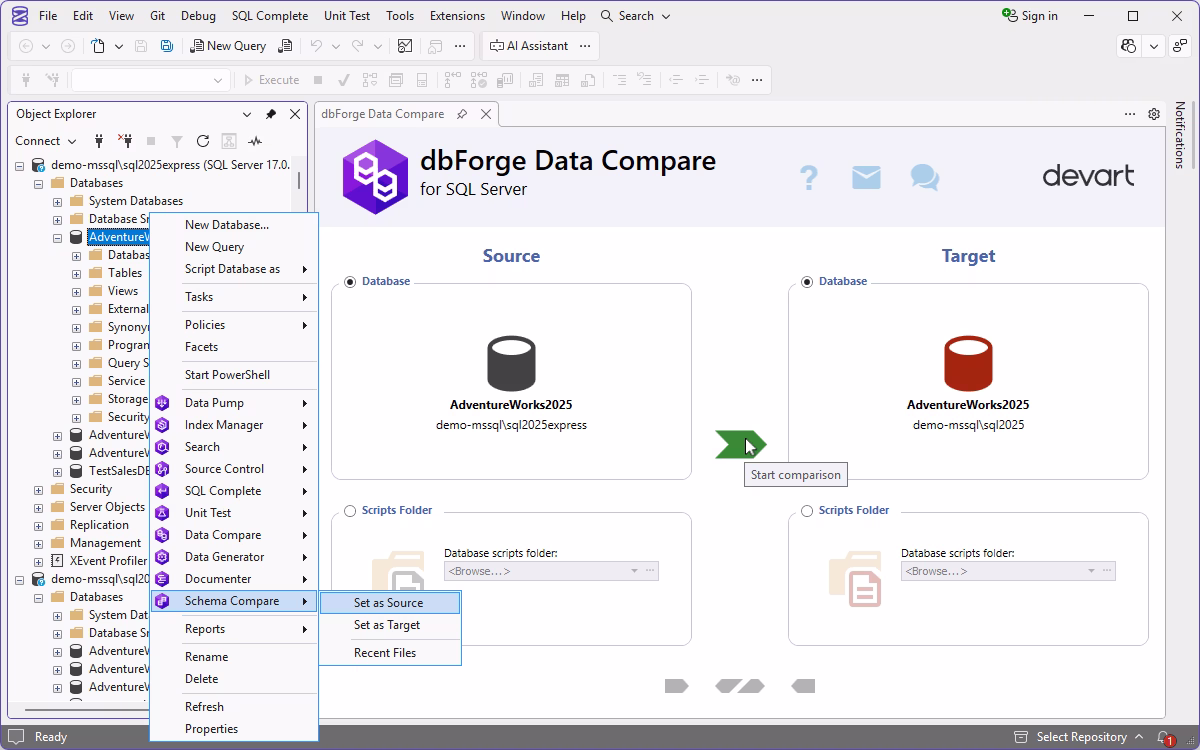Click the target red database icon
The width and height of the screenshot is (1200, 750).
click(968, 363)
